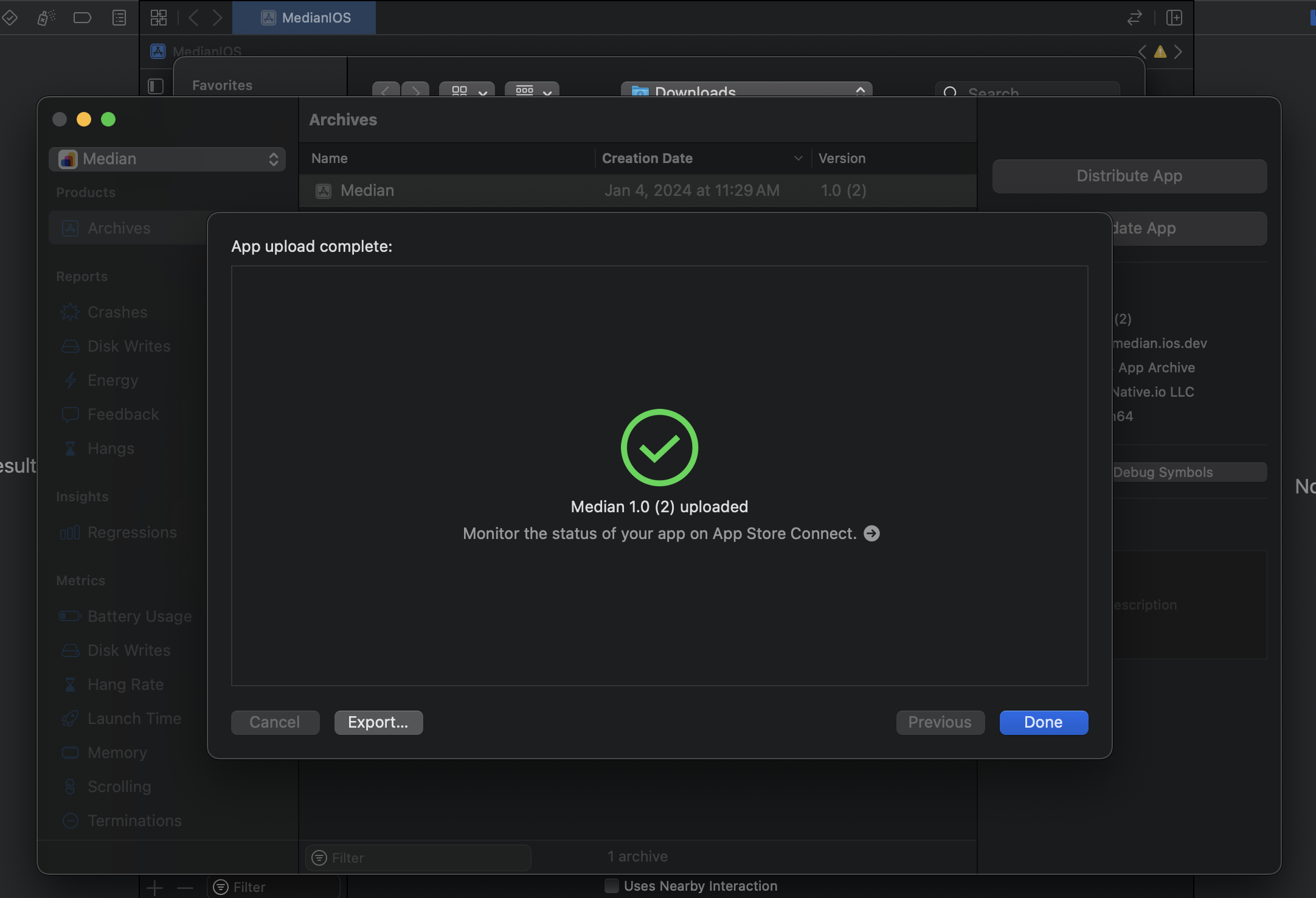Toggle the Xcode sidebar panel icon
1316x898 pixels.
click(156, 86)
